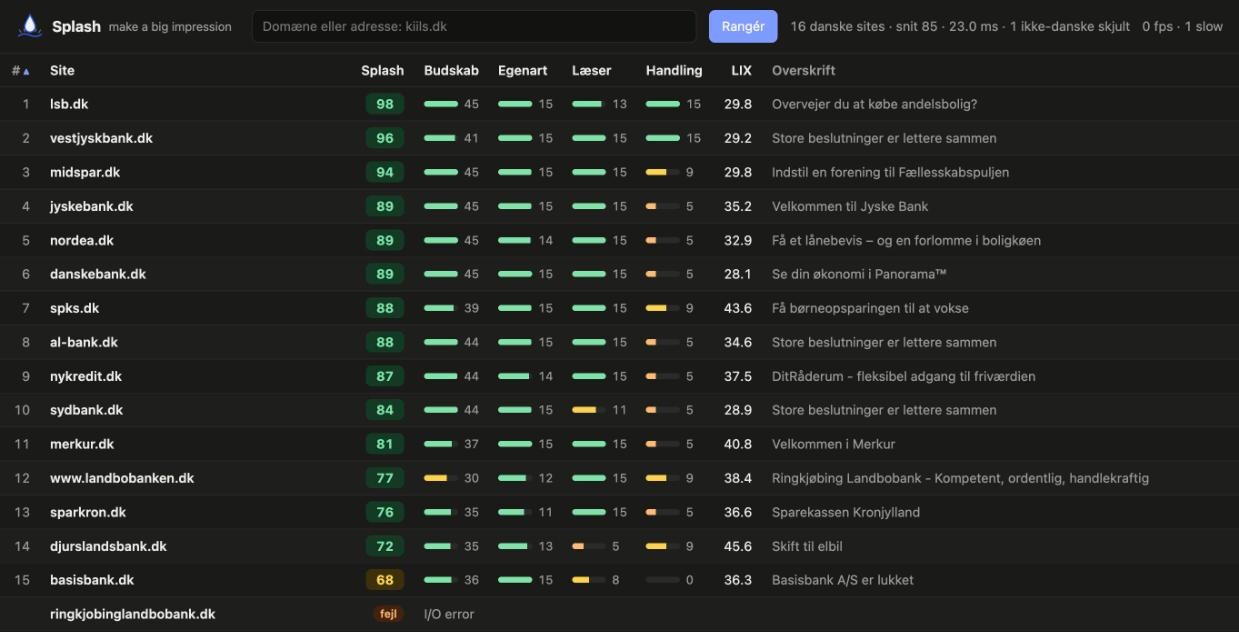
Task: Click the Splash water drop logo
Action: point(31,26)
